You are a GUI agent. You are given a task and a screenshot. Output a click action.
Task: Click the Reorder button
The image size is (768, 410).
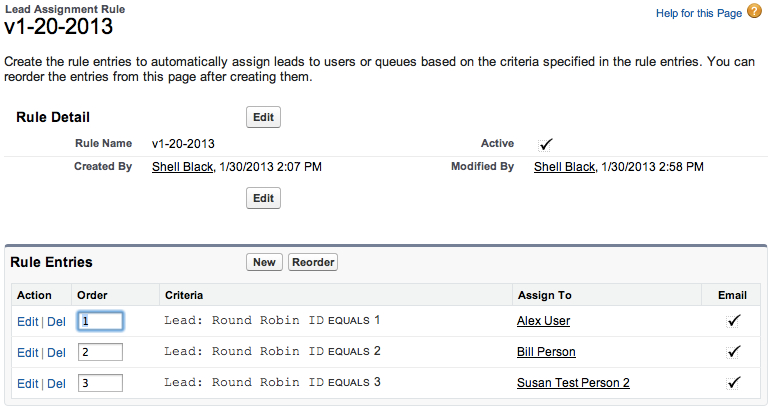click(x=313, y=262)
